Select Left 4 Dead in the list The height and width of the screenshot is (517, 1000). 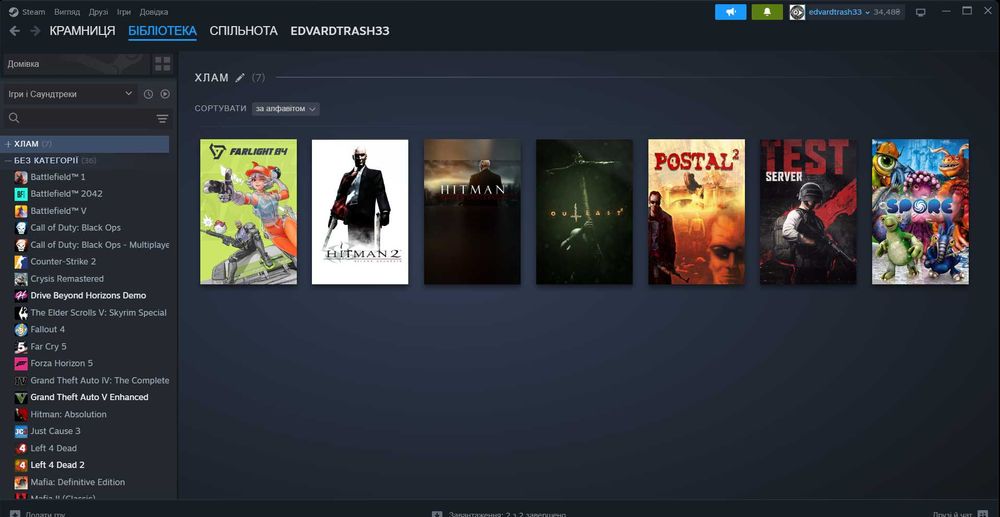(54, 448)
